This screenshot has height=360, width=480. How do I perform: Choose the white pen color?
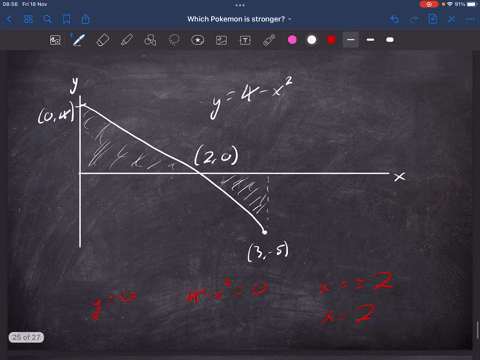312,40
